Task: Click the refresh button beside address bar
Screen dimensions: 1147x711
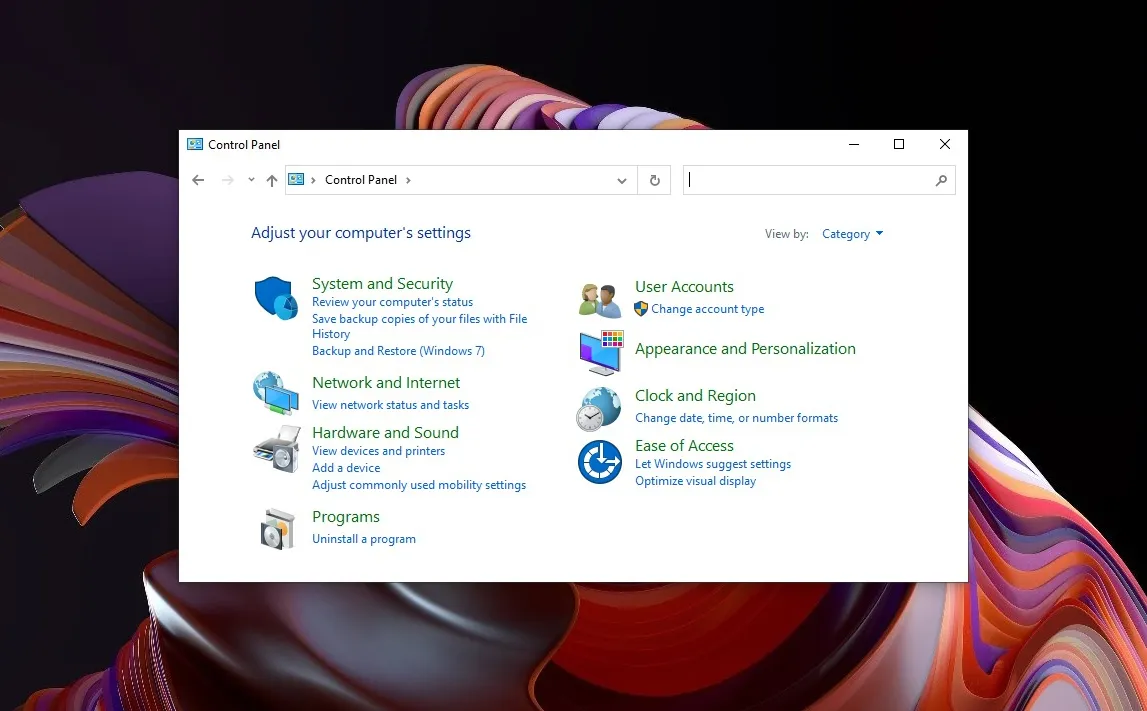Action: pos(655,181)
